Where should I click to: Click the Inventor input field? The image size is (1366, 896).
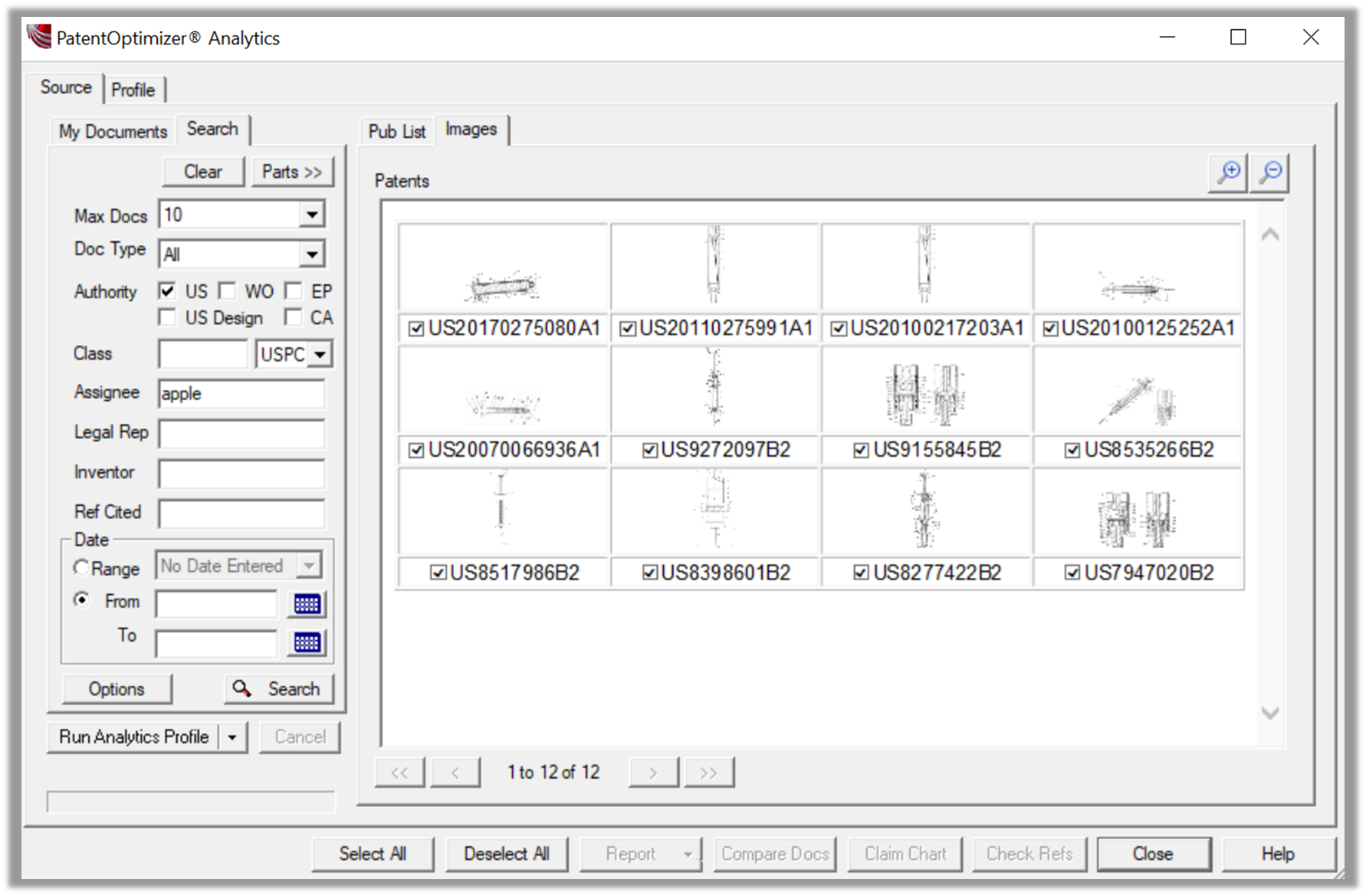241,474
